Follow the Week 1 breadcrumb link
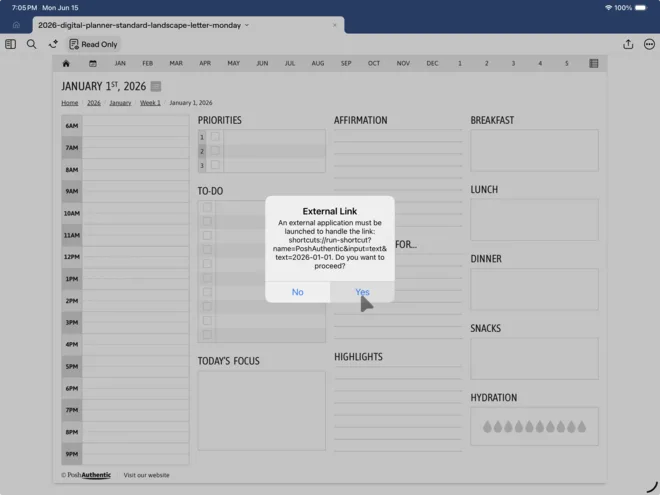The height and width of the screenshot is (495, 660). [x=150, y=103]
